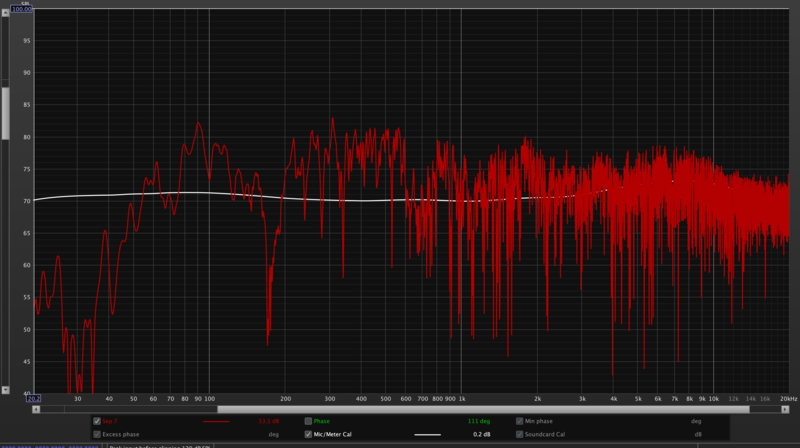Click the Sep 7 trace label

(110, 422)
